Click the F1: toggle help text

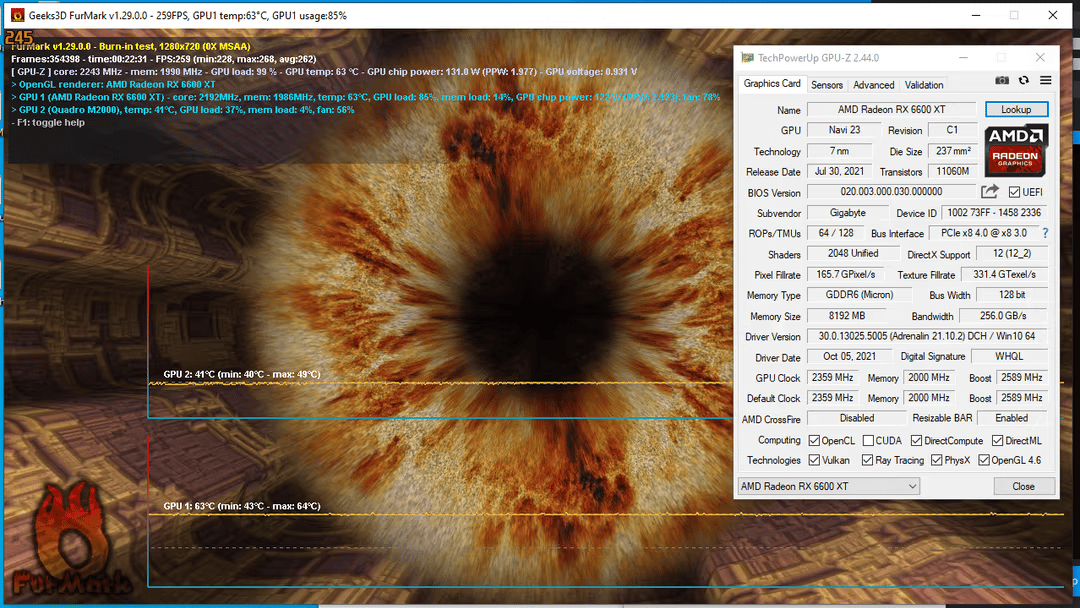coord(48,123)
